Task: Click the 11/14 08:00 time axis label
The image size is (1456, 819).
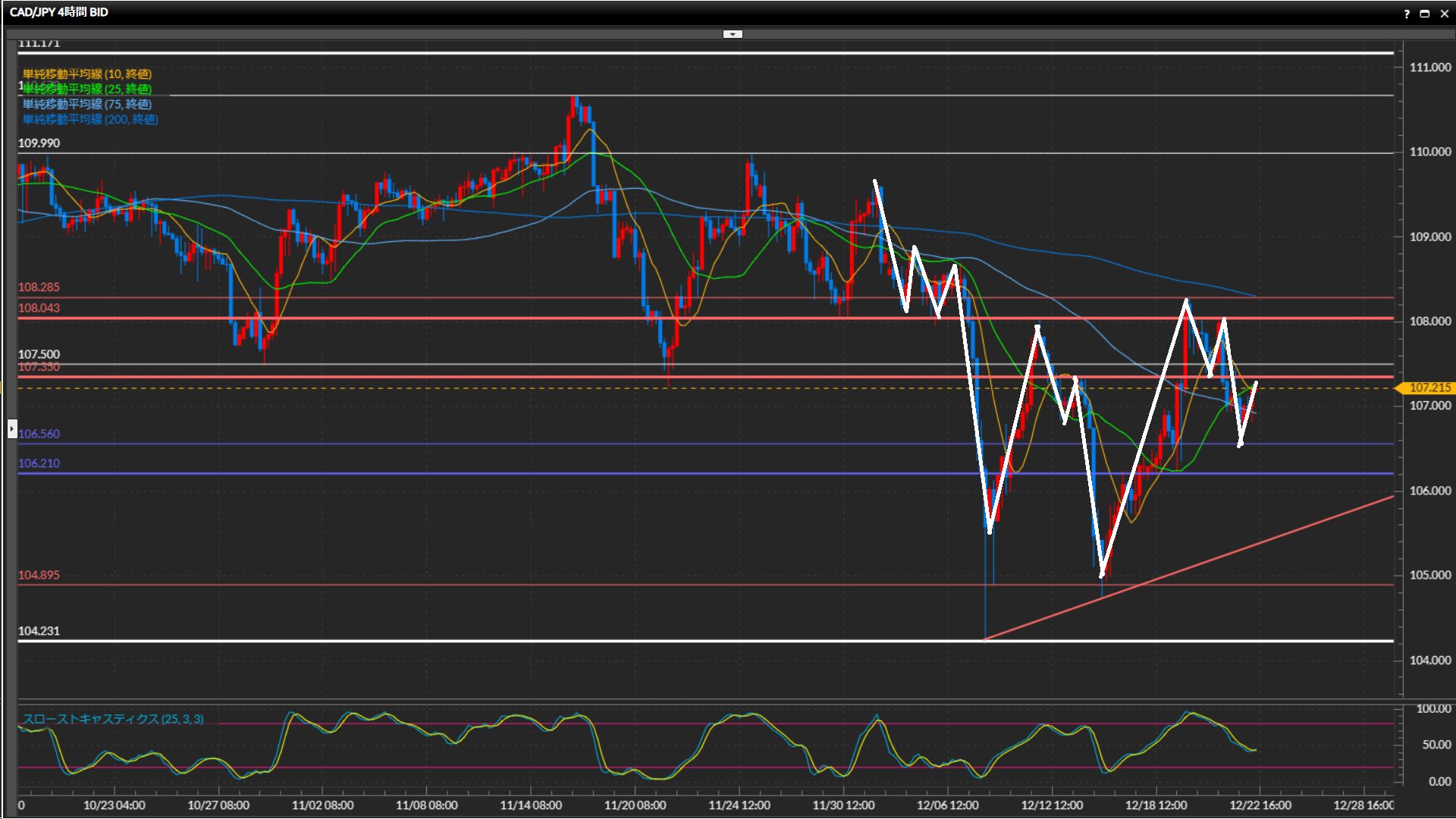Action: 531,805
